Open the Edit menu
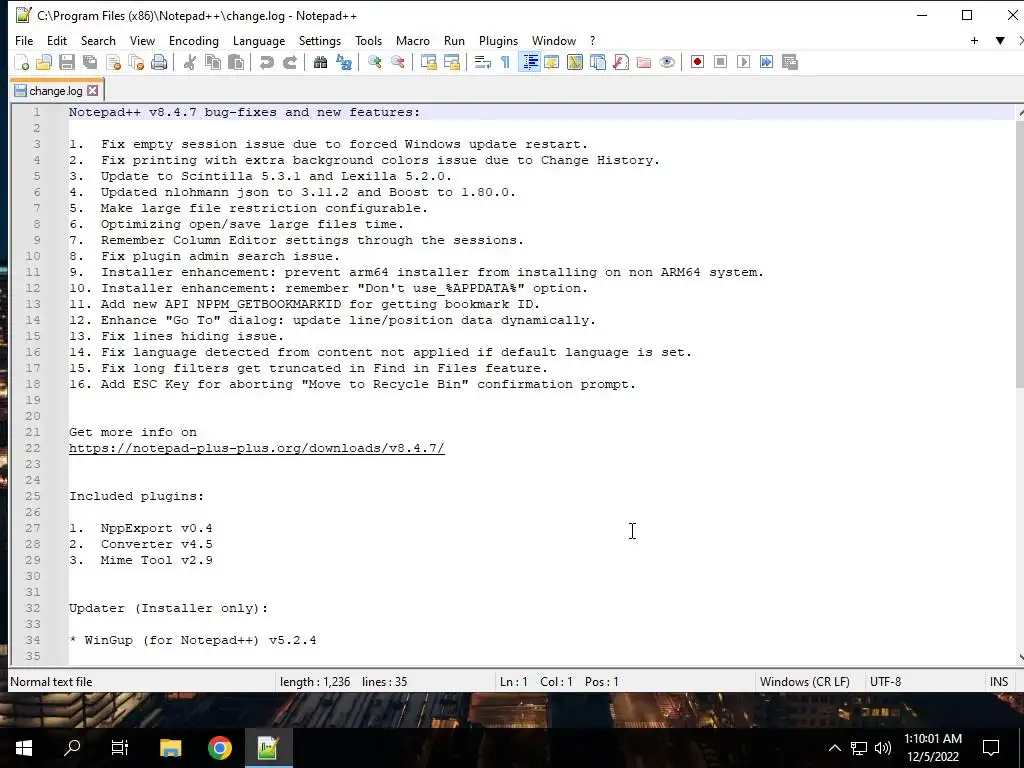This screenshot has height=768, width=1024. [57, 40]
